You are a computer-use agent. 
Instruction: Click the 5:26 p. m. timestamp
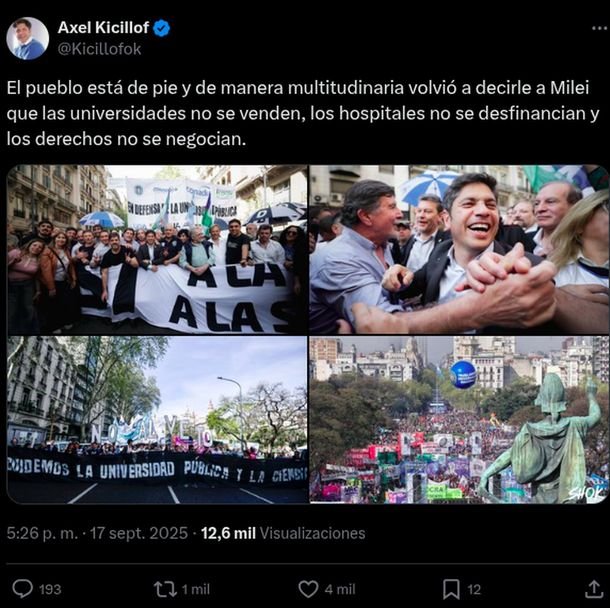pos(42,533)
